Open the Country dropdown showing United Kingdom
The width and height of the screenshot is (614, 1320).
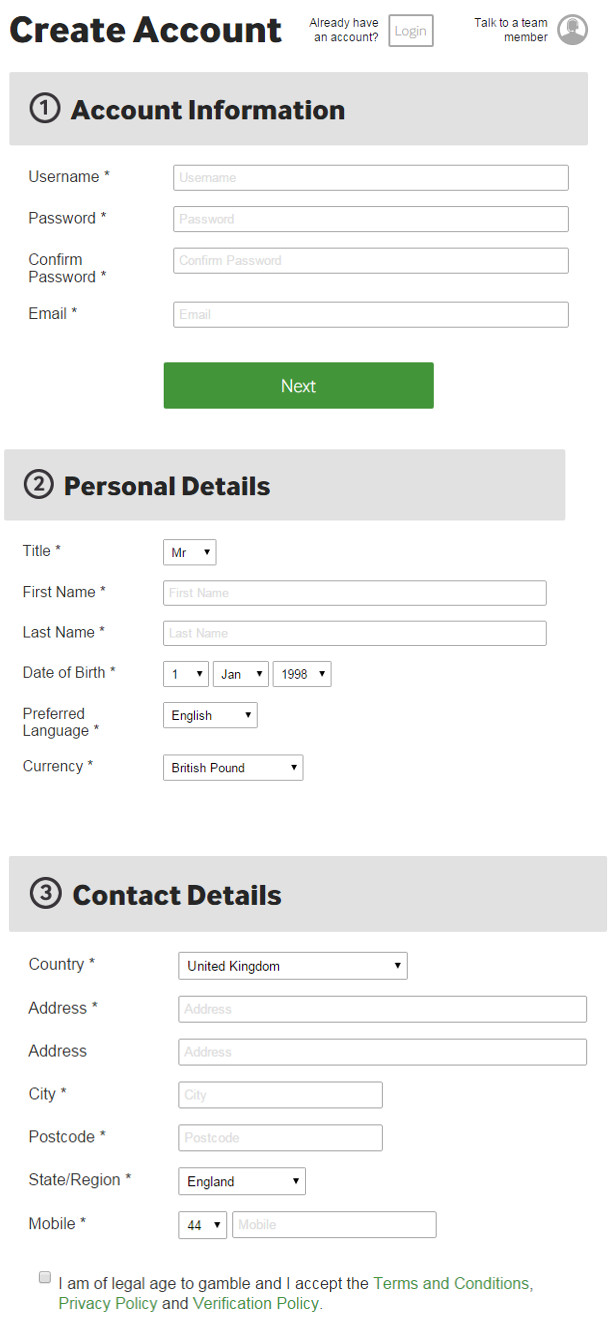pos(293,966)
